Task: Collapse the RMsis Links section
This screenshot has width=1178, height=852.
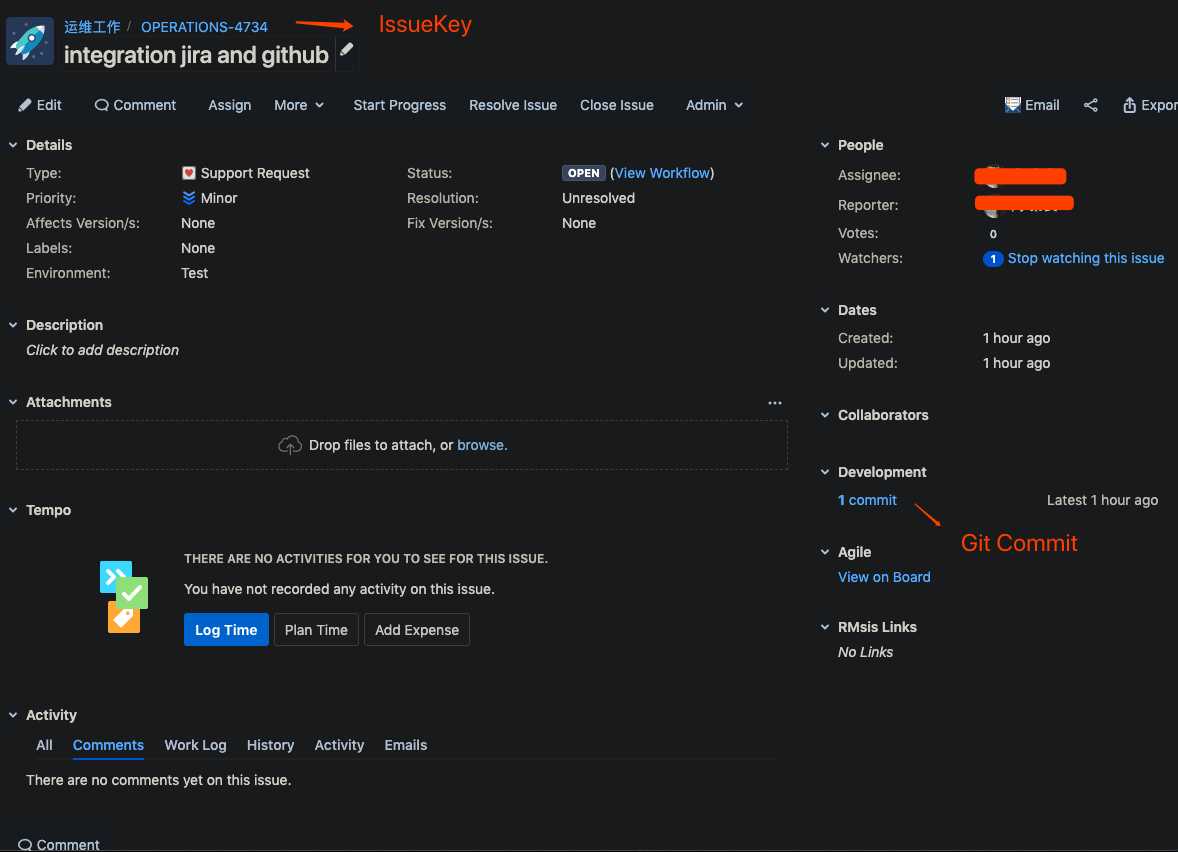Action: click(825, 627)
